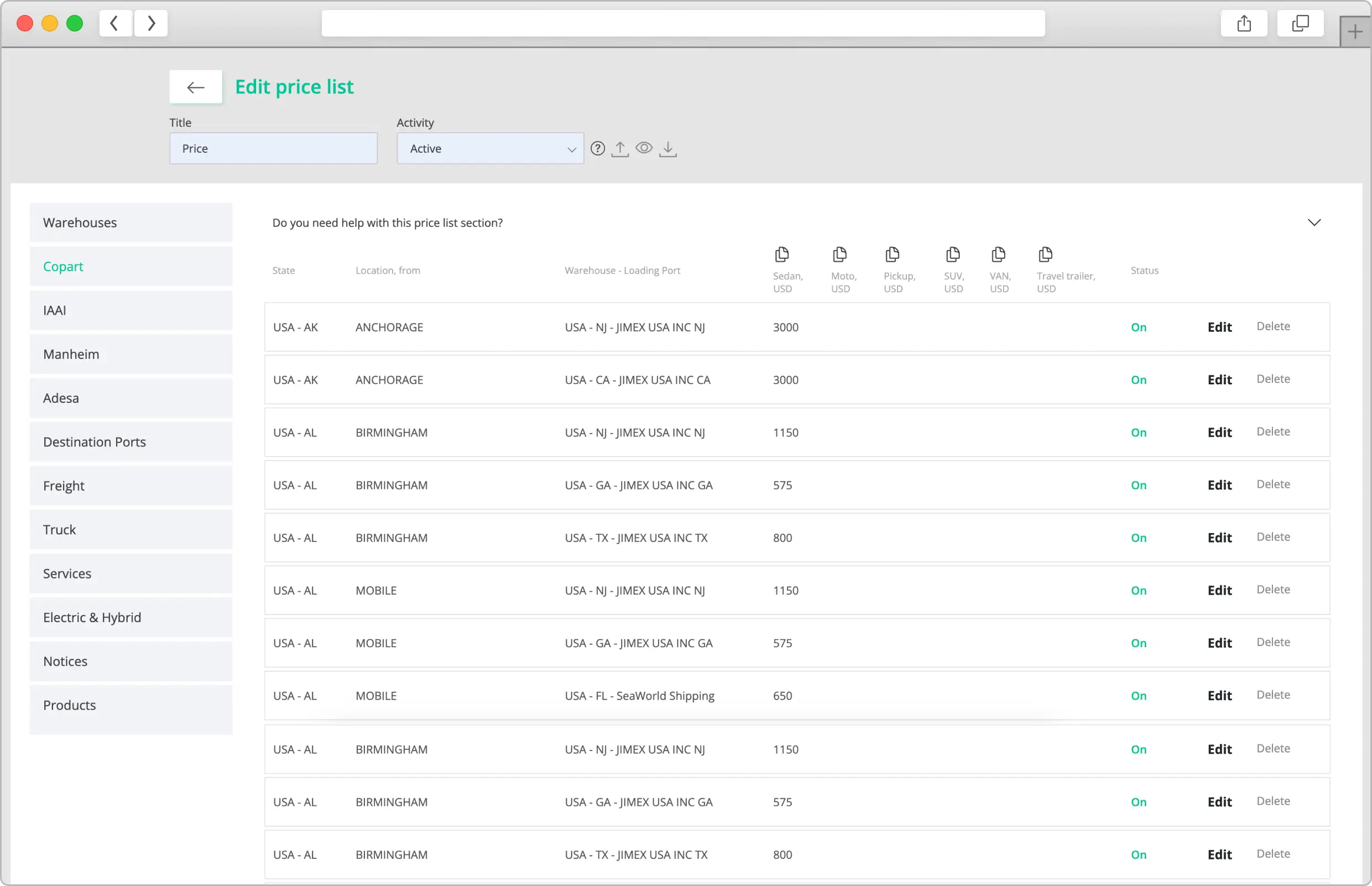
Task: Open the Notices section
Action: pos(131,661)
